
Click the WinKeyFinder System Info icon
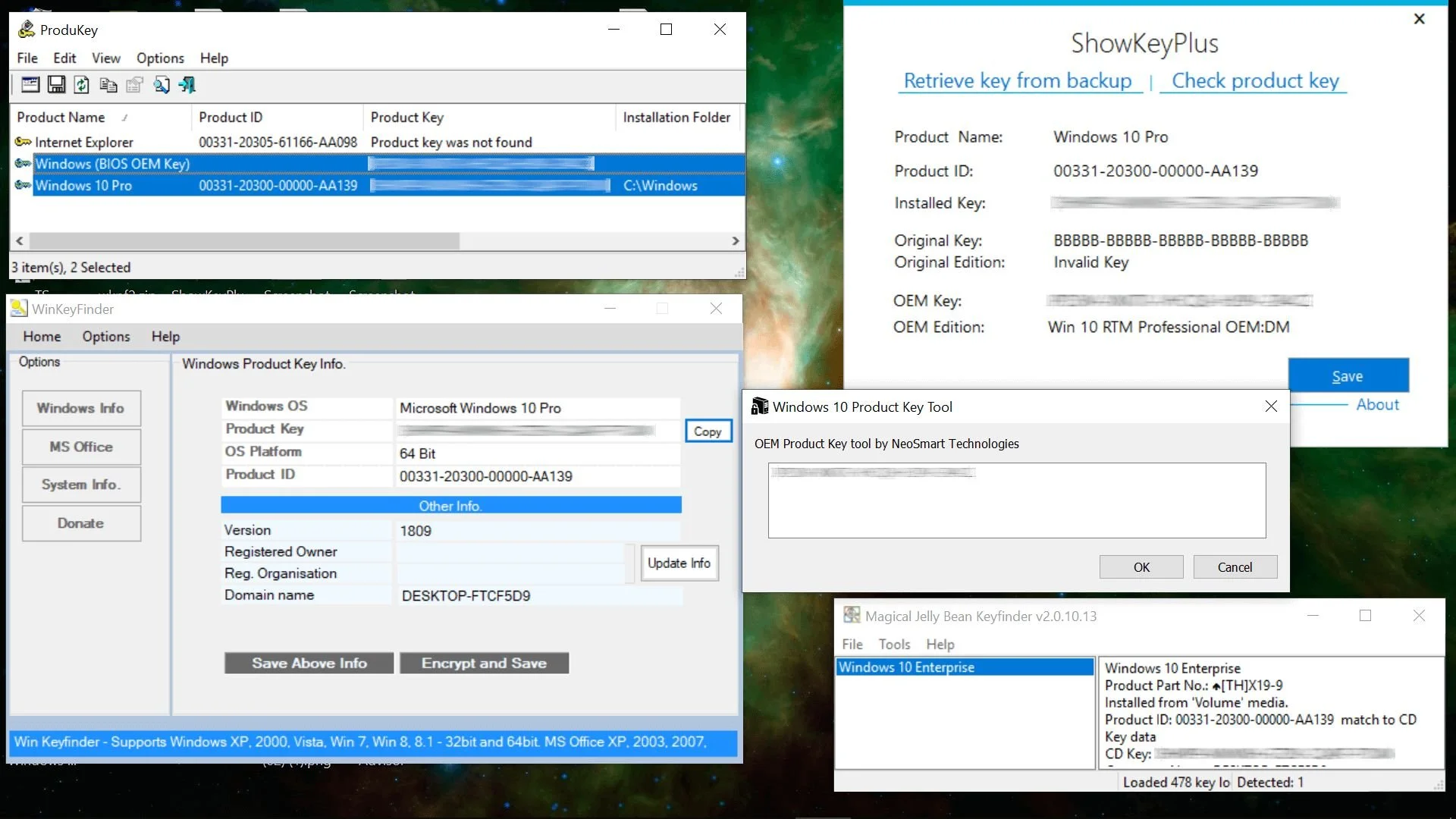point(79,484)
